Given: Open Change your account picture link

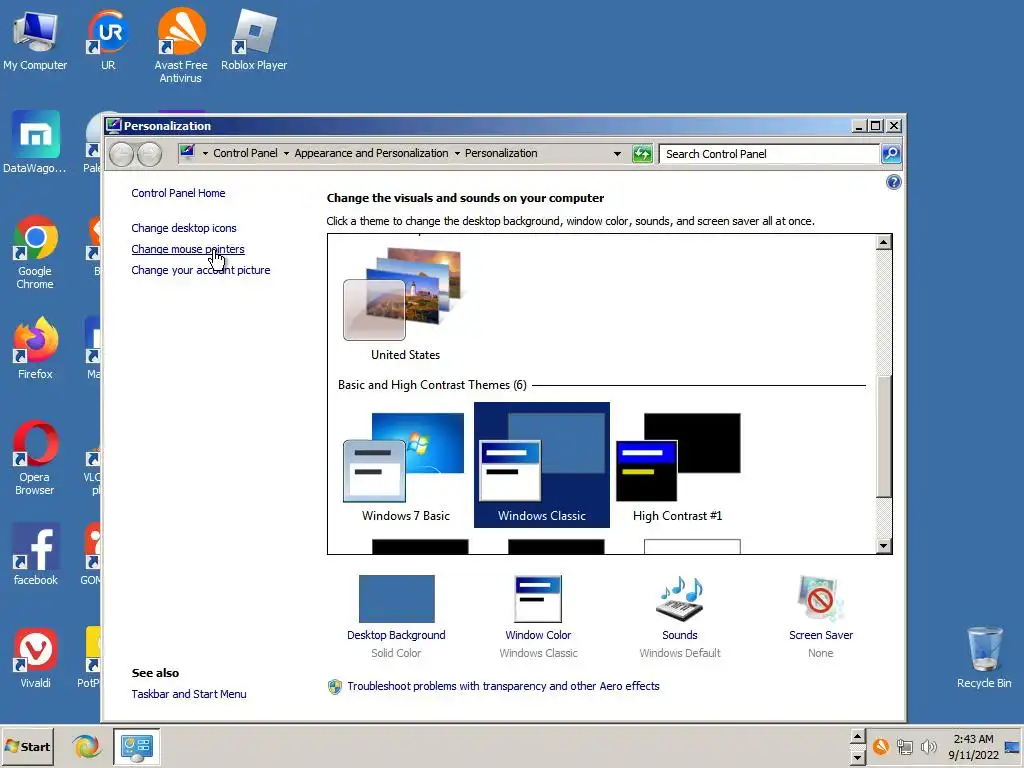Looking at the screenshot, I should click(200, 270).
